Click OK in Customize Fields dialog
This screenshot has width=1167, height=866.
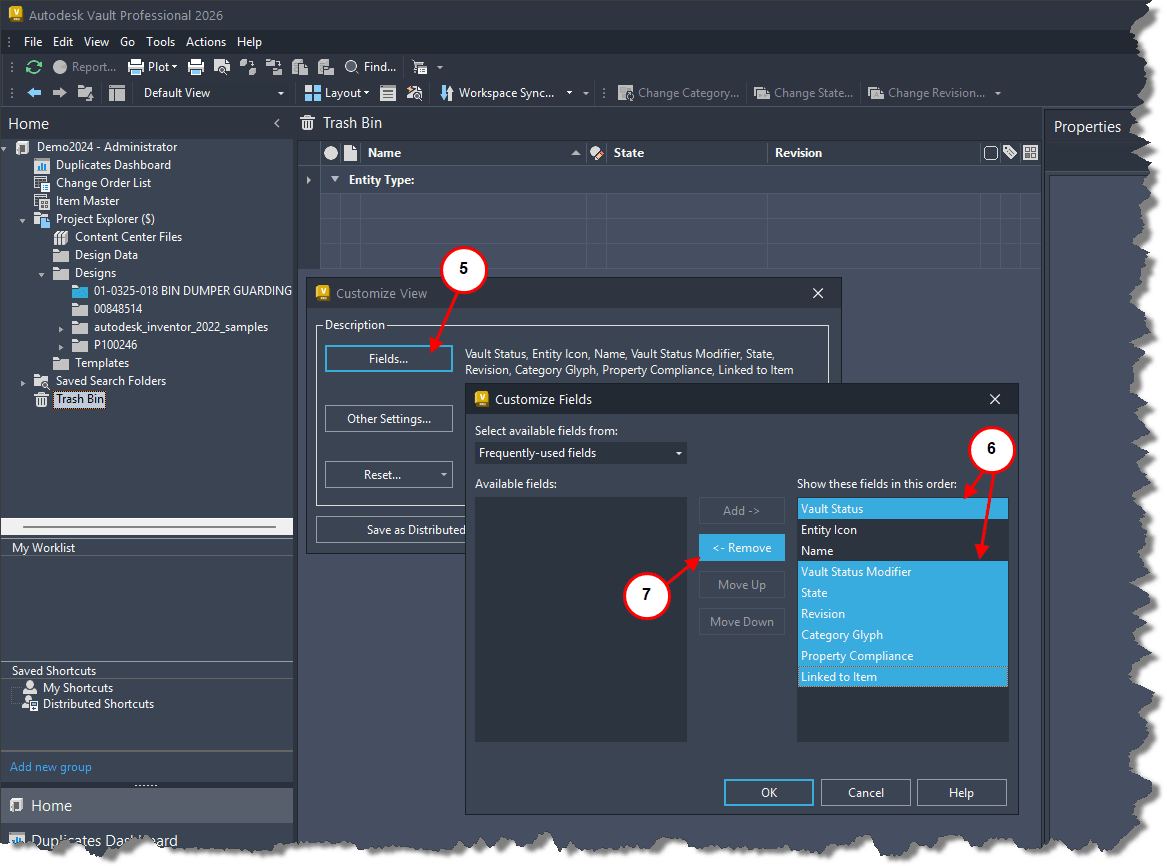point(769,792)
